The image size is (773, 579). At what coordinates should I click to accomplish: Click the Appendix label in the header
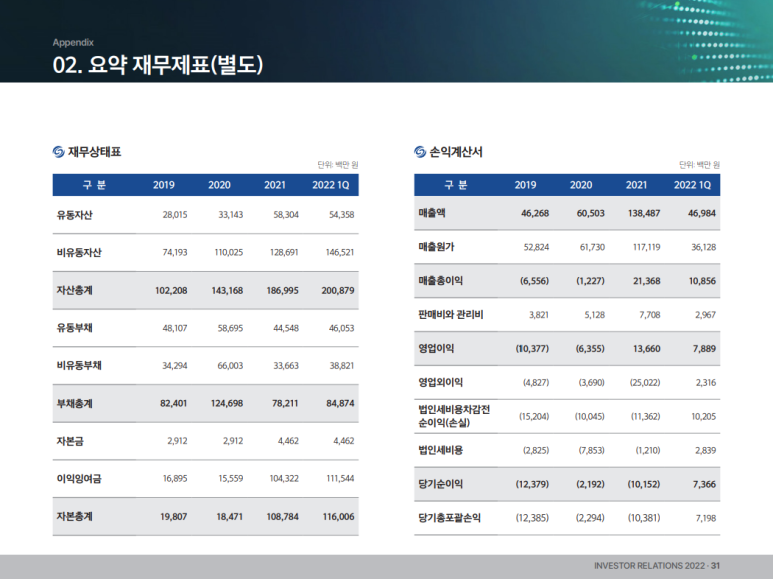pyautogui.click(x=73, y=42)
